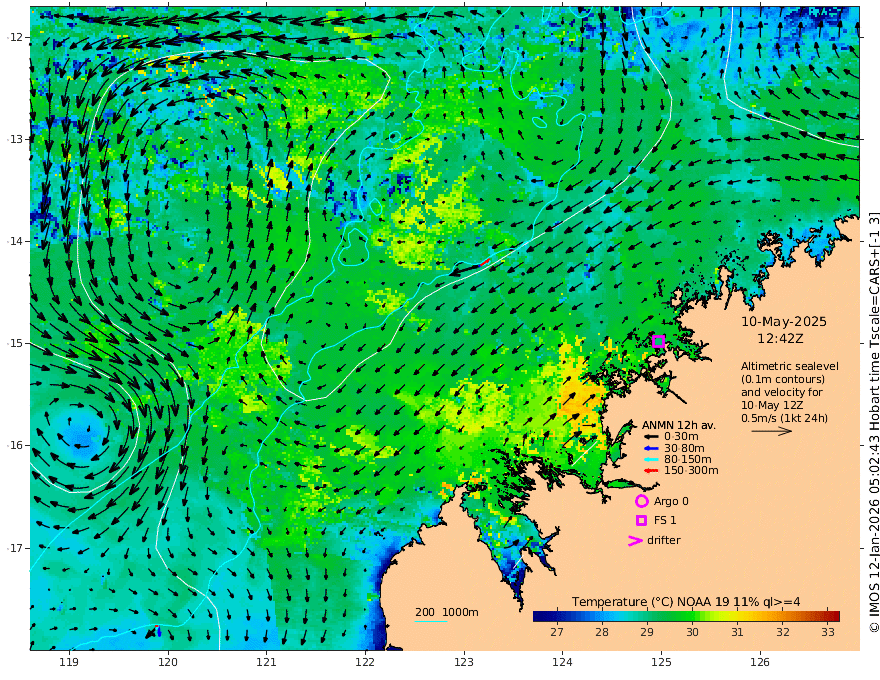
Task: Click the 0.5m/s (1kt 24h) scale text
Action: [784, 418]
